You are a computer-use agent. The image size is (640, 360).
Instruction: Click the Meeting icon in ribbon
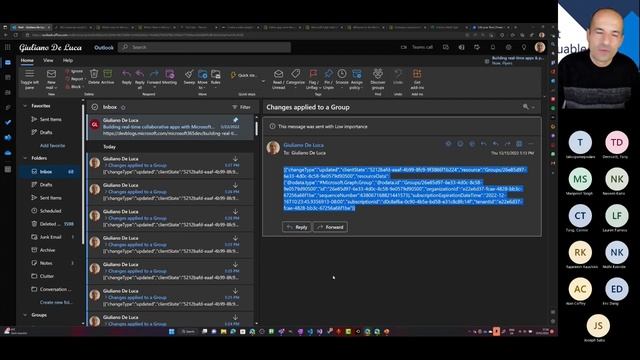[169, 73]
